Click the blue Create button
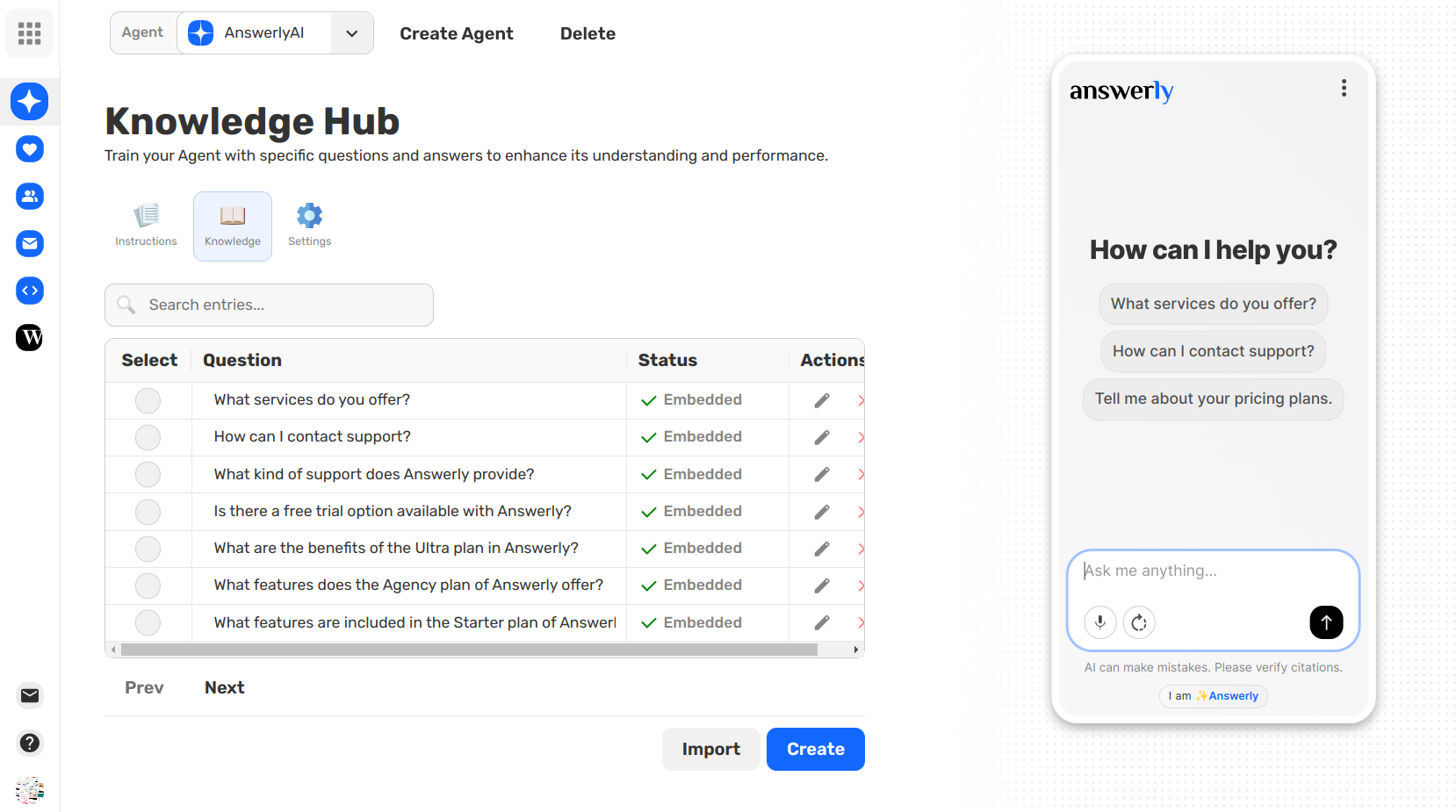The image size is (1456, 812). (x=815, y=749)
